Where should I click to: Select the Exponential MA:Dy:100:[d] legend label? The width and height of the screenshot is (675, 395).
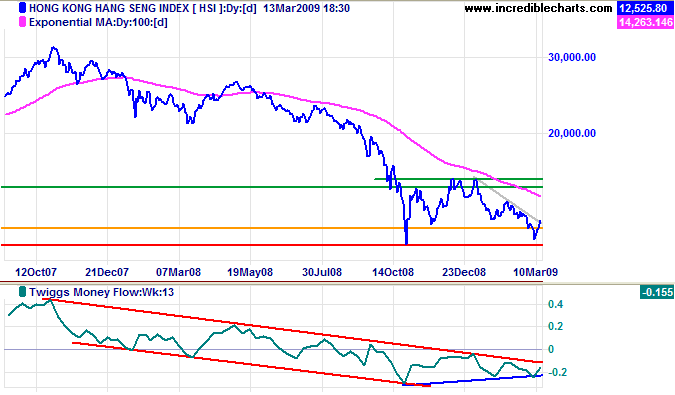pos(98,22)
